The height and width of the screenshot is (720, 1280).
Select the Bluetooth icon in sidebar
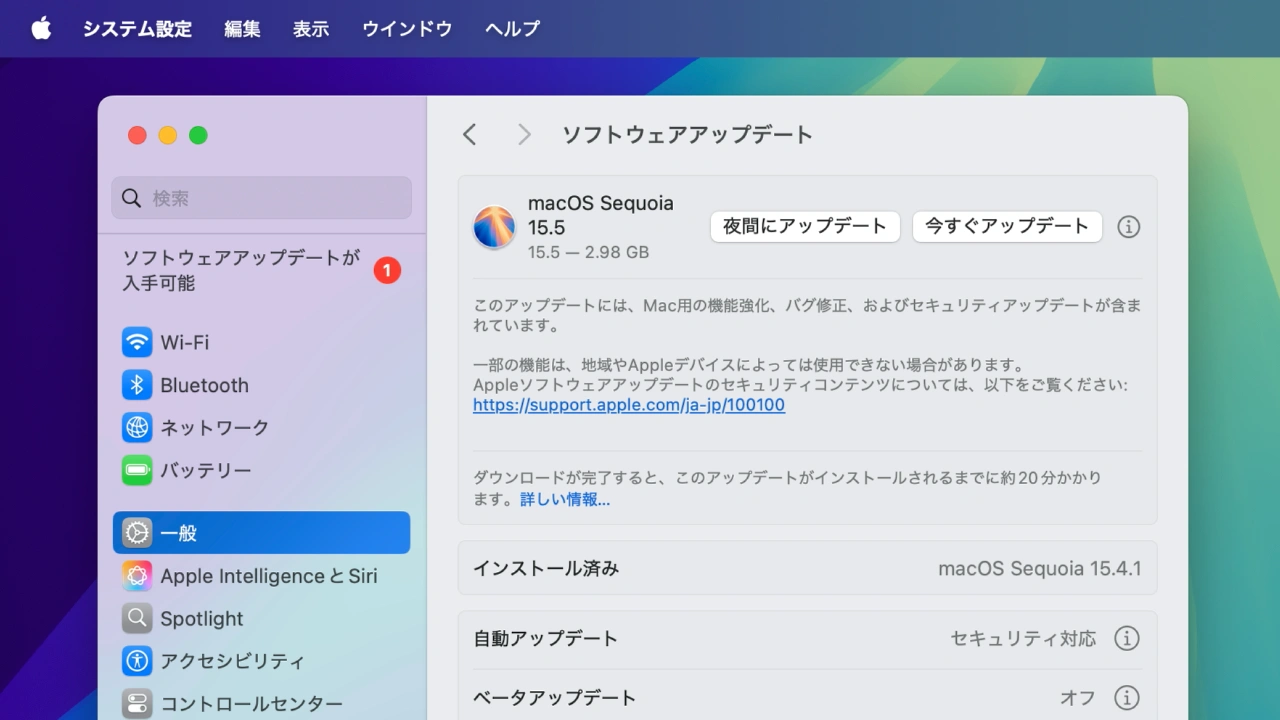[137, 385]
